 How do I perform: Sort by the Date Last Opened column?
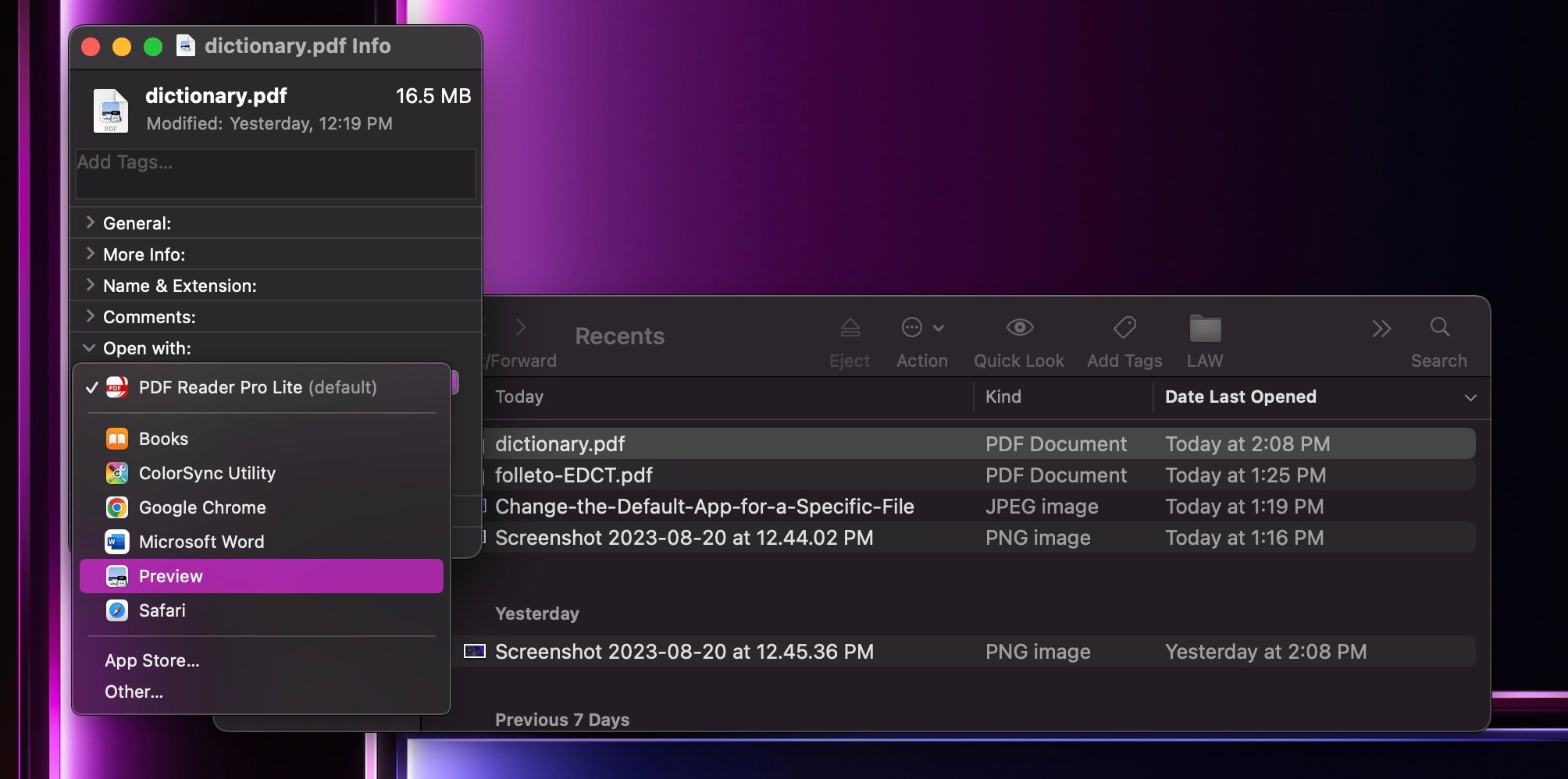(1240, 397)
